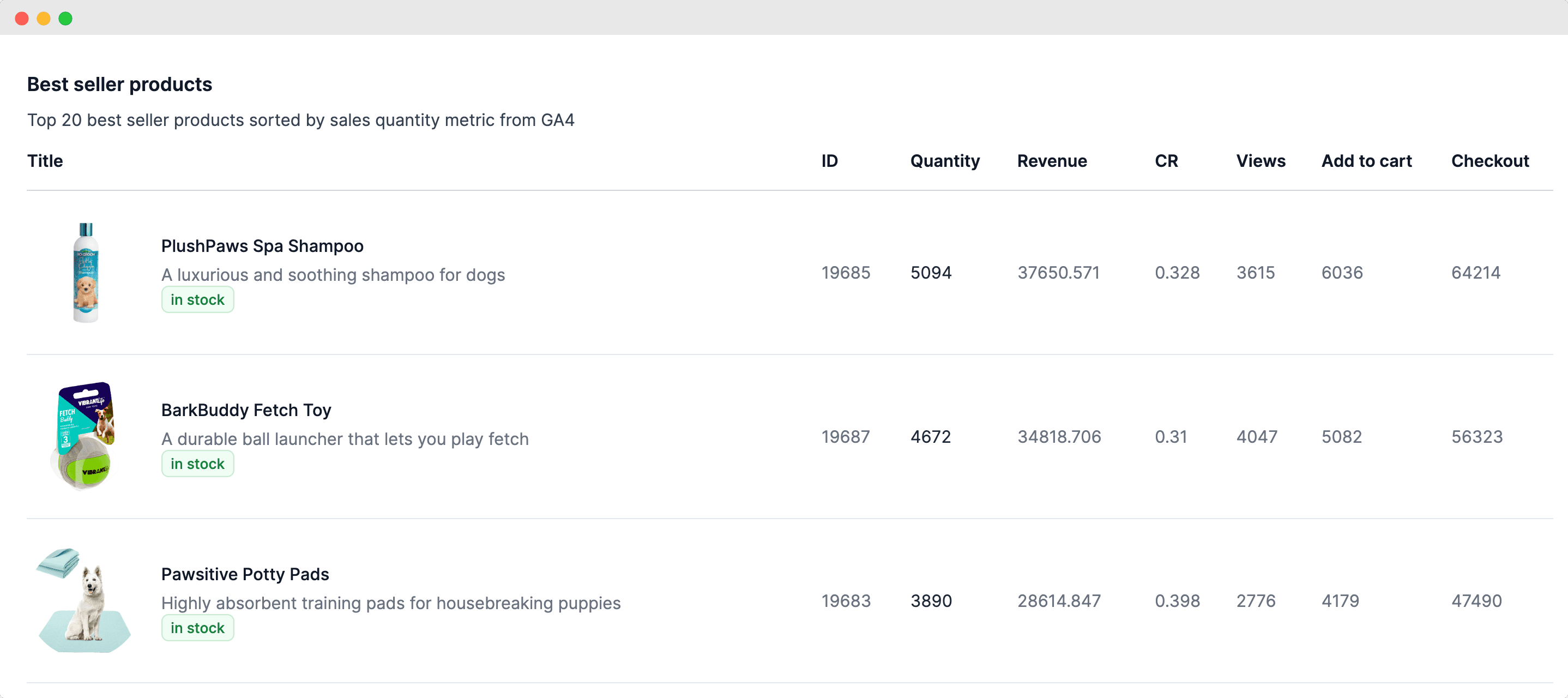Select product ID 19685 cell
Screen dimensions: 1568x698
coord(846,273)
